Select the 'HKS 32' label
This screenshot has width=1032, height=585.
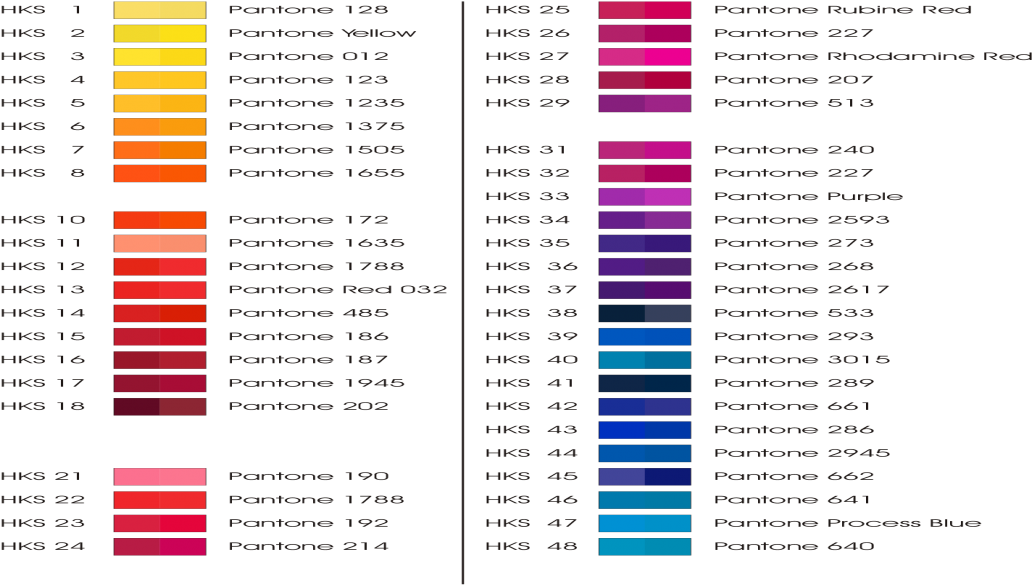click(x=527, y=173)
